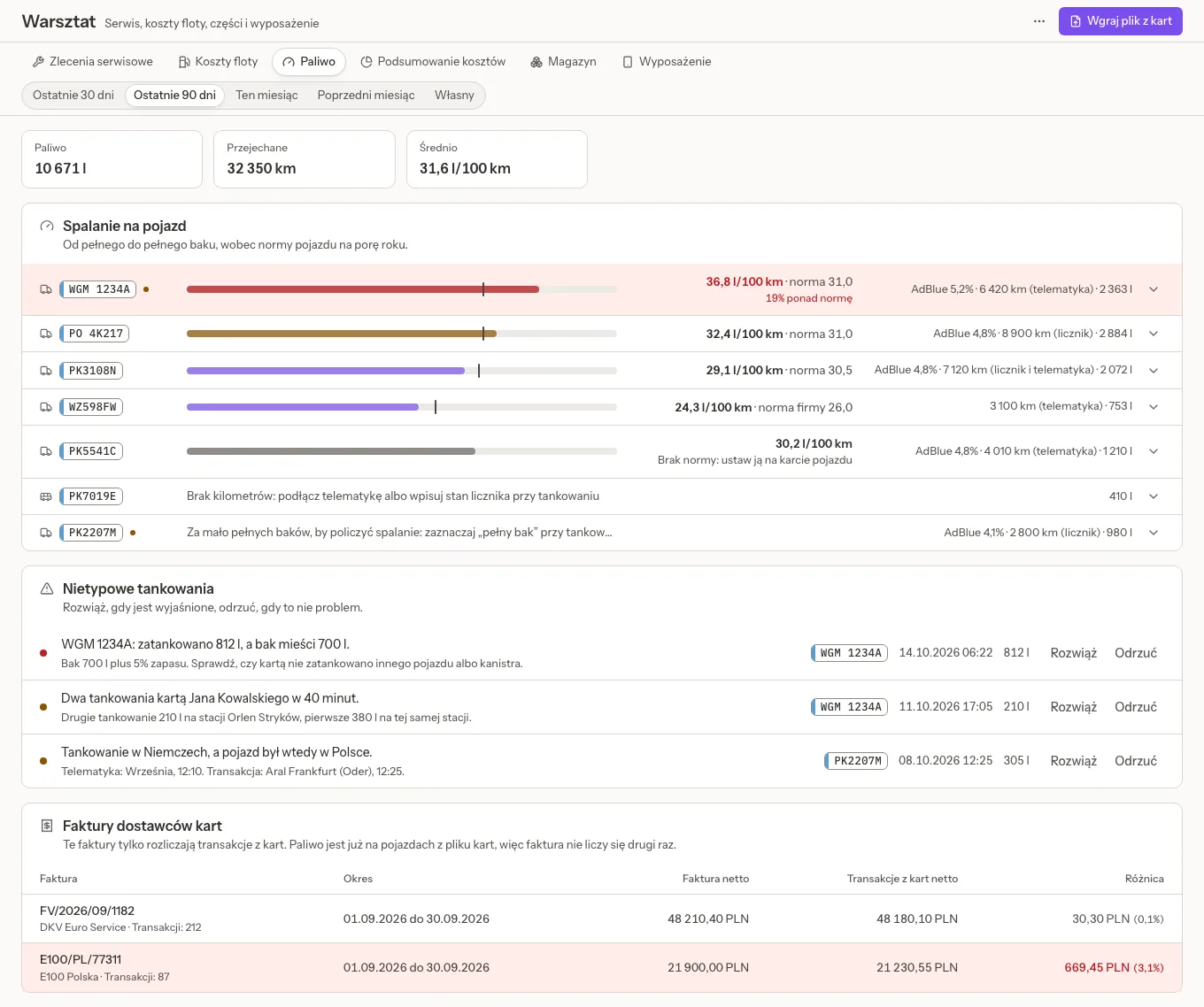Switch the period to Poprzedni miesiąc
Viewport: 1204px width, 1007px height.
[x=366, y=96]
